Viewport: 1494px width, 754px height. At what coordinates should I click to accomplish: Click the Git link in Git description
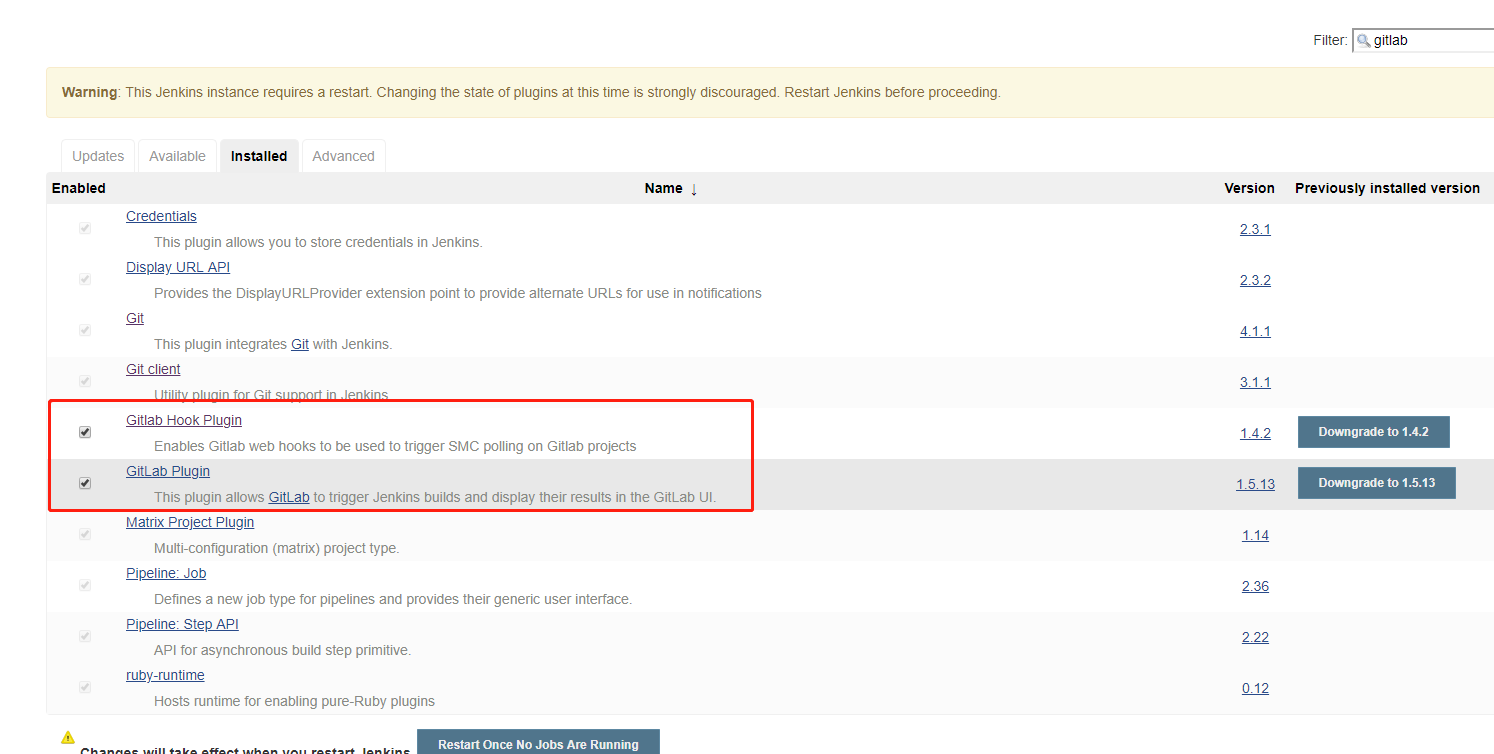300,344
